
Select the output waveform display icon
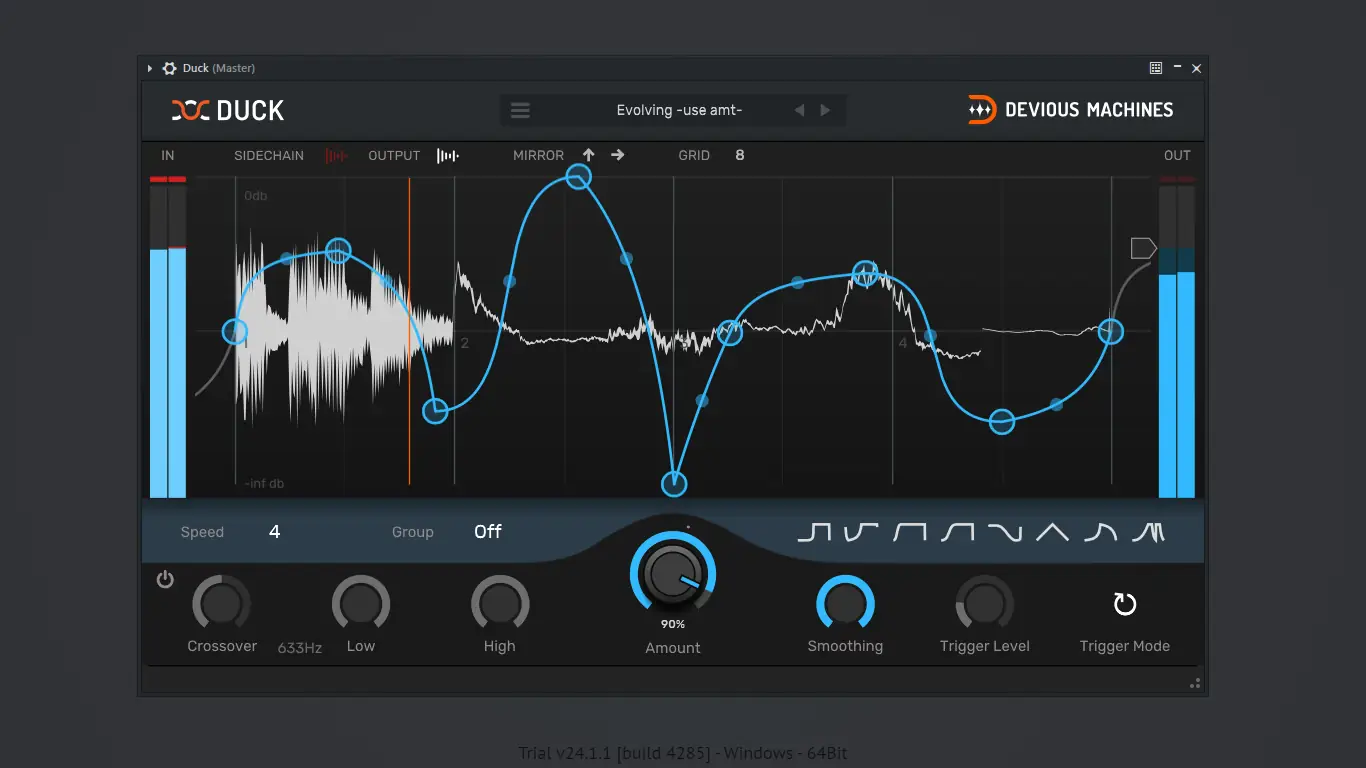tap(447, 155)
